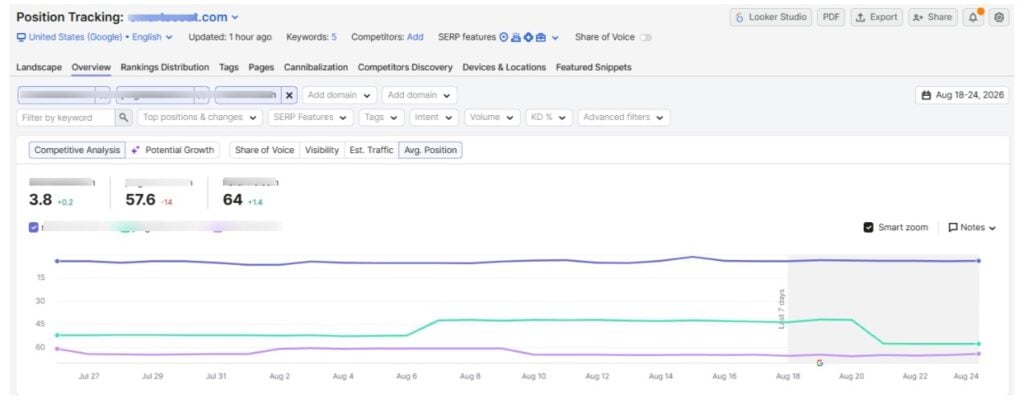Switch to Tags tab
Image resolution: width=1024 pixels, height=417 pixels.
229,67
